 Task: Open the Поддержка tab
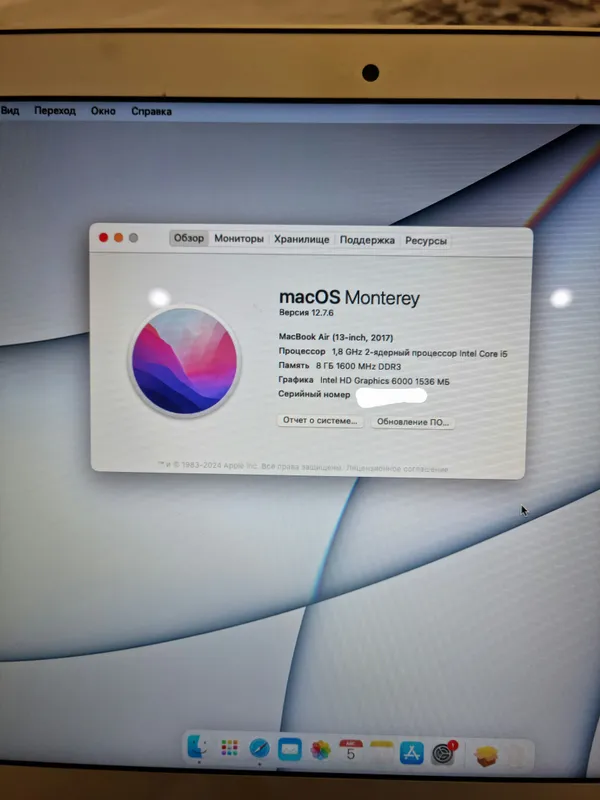(x=367, y=240)
